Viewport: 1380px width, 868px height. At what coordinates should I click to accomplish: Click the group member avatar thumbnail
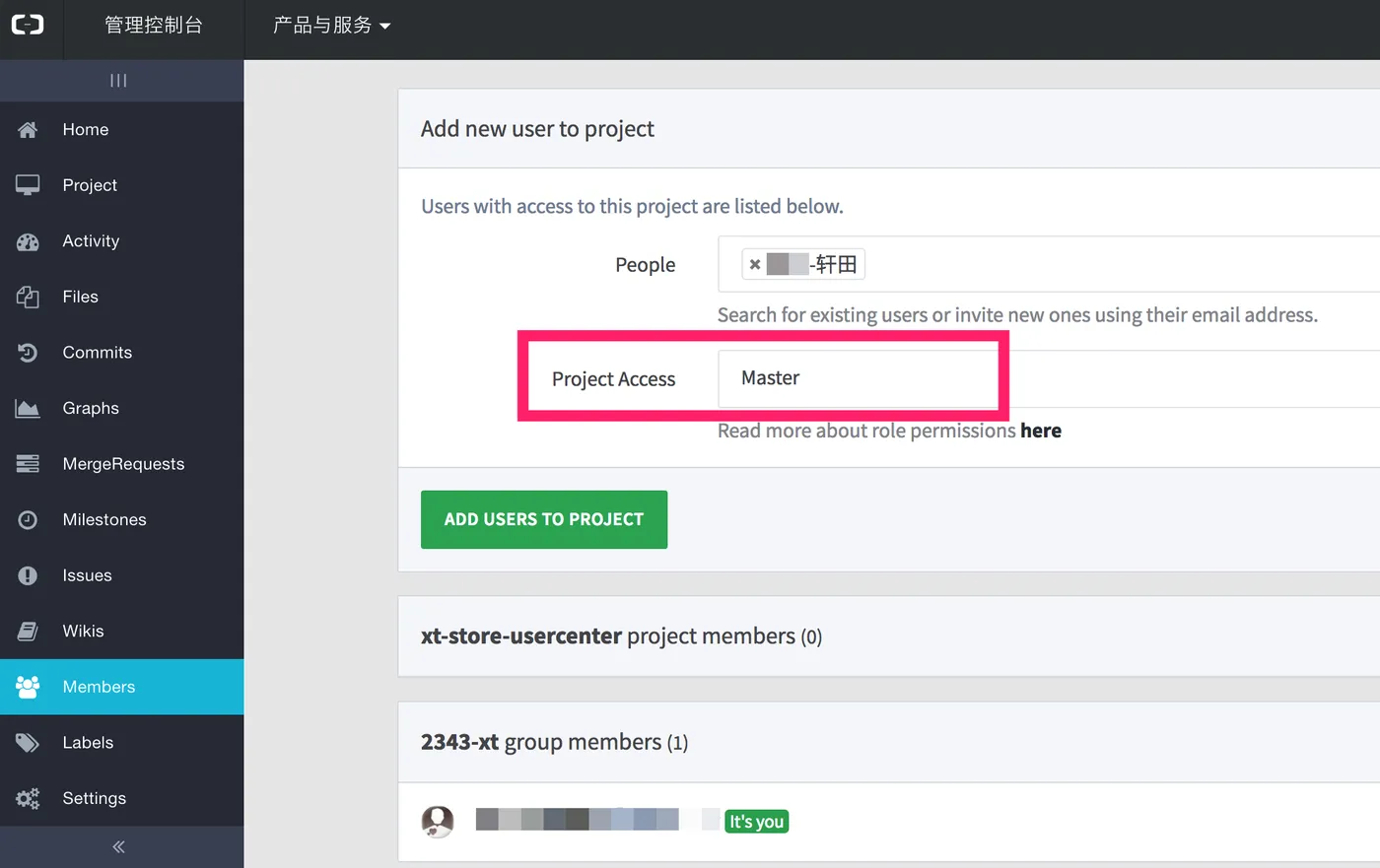pos(438,821)
